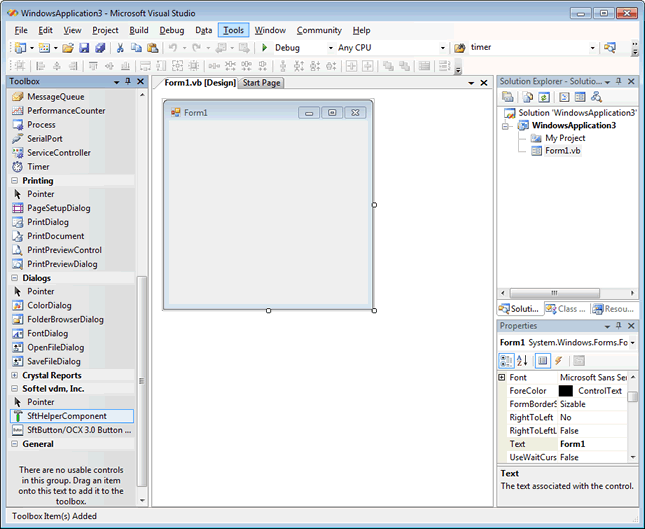Screen dimensions: 645x529
Task: Toggle auto-hide pin on Toolbox panel
Action: coord(128,82)
